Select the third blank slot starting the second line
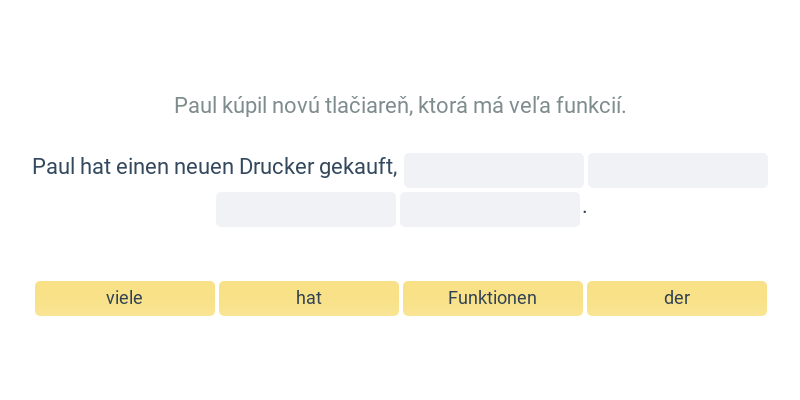Image resolution: width=800 pixels, height=400 pixels. 306,209
